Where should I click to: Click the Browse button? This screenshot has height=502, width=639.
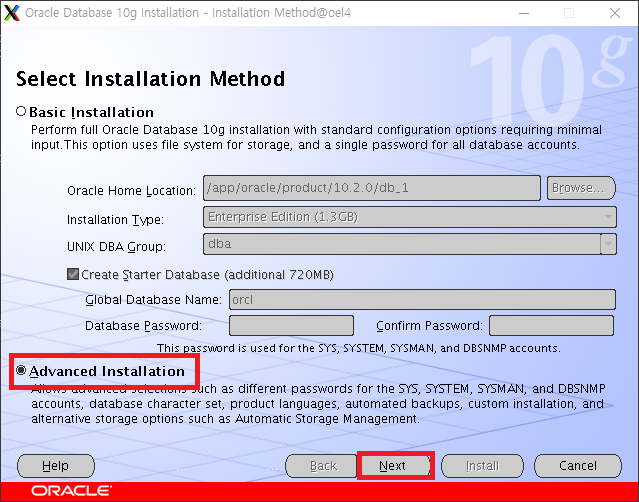[x=581, y=188]
